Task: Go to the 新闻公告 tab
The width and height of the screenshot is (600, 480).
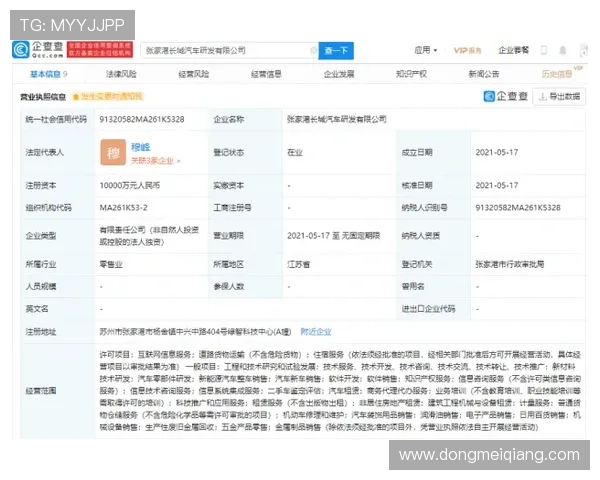Action: click(x=484, y=74)
